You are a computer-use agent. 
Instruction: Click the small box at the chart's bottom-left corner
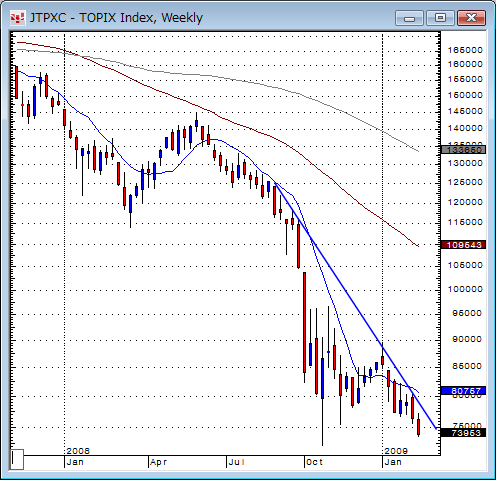pos(17,459)
